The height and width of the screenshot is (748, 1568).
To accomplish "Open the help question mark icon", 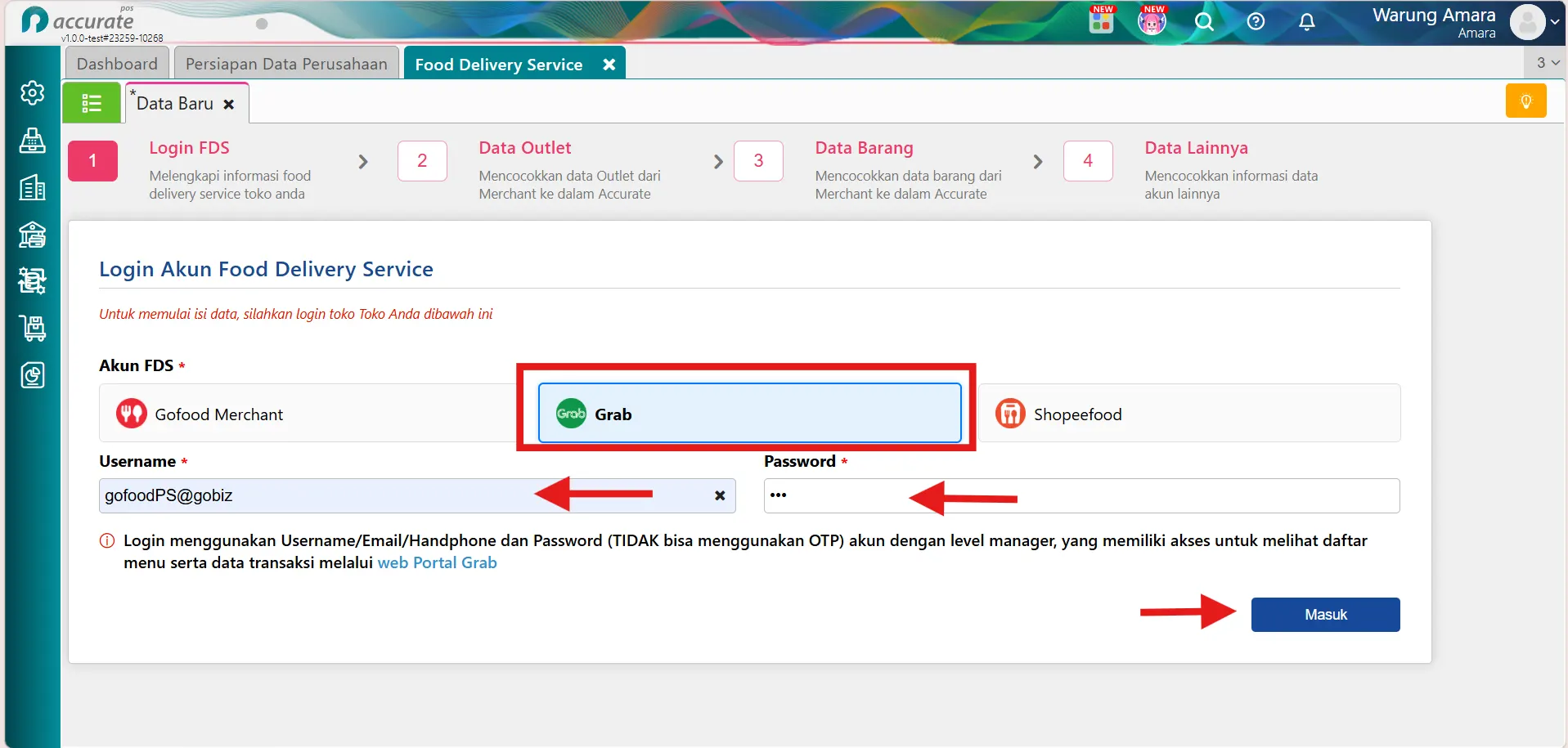I will point(1256,22).
